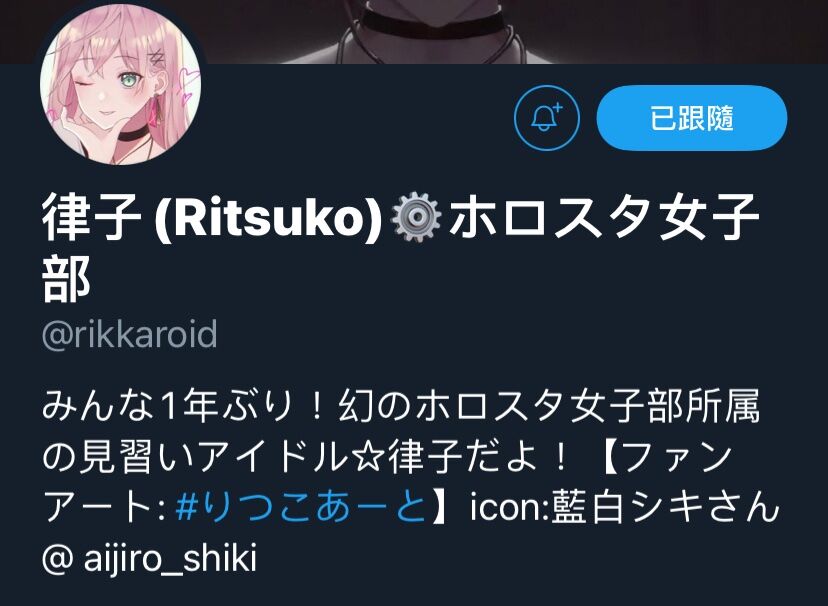Click the 部 character on the name's second line

point(66,279)
